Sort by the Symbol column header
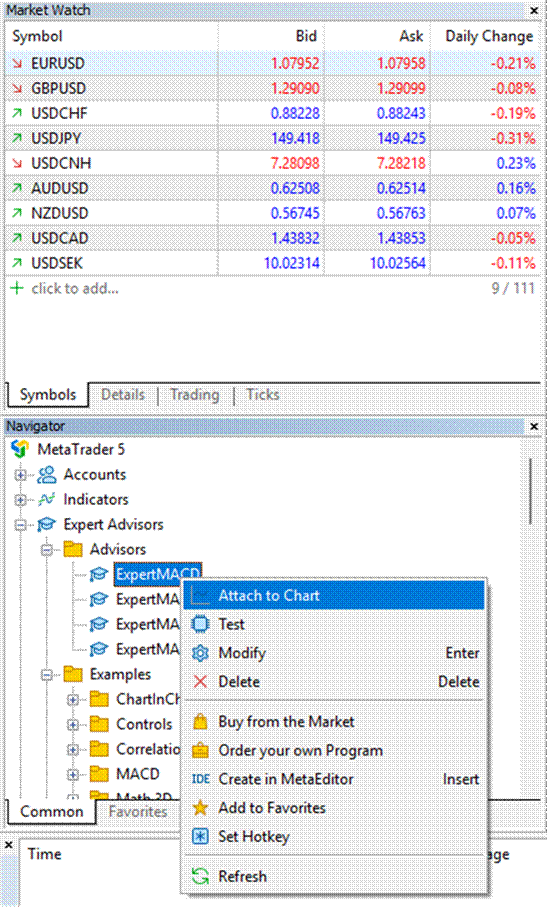 [x=112, y=36]
